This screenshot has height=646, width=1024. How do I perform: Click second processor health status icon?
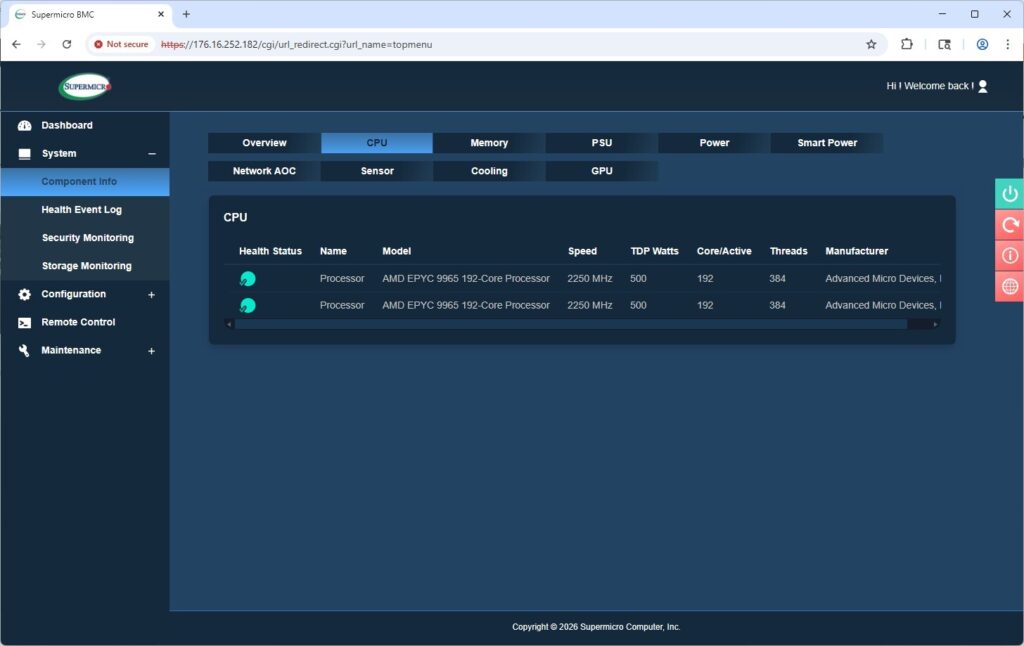(248, 306)
